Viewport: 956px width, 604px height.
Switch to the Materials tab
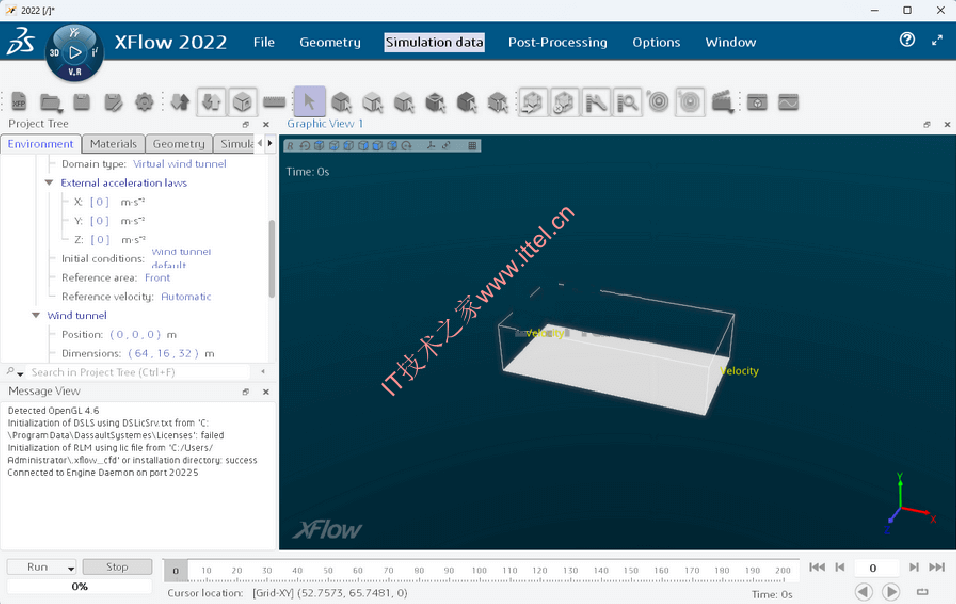[x=113, y=144]
